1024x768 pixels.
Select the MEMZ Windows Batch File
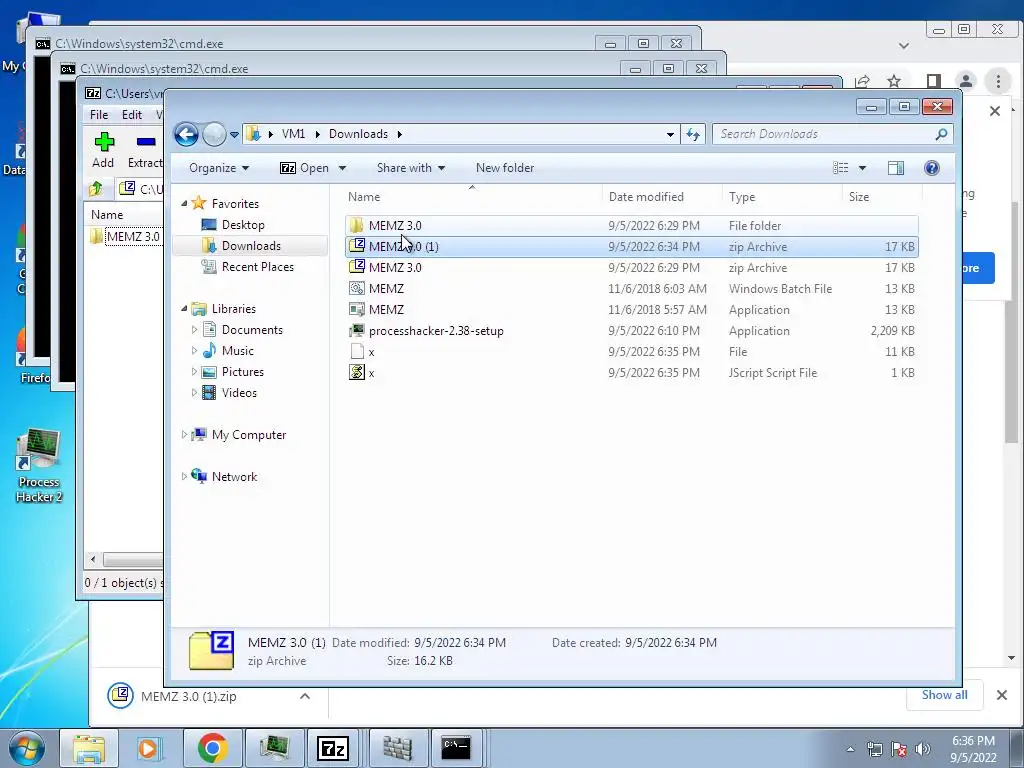(631, 289)
